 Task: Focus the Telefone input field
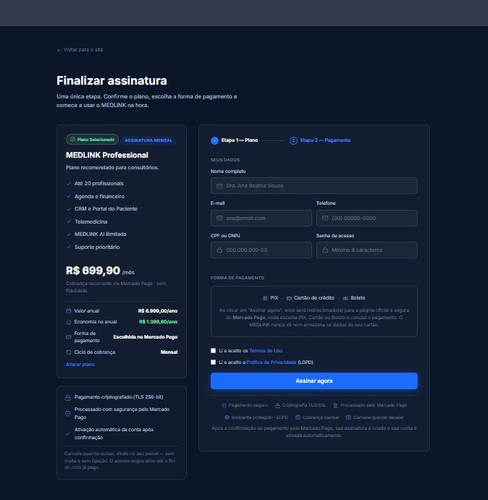367,218
